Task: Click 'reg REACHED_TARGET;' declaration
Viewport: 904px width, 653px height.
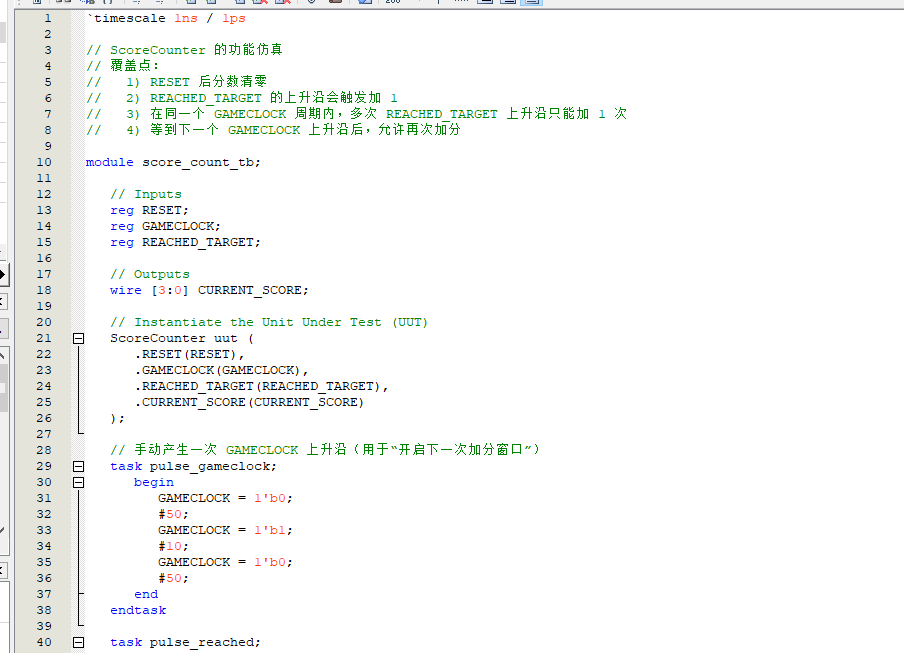Action: (x=185, y=243)
